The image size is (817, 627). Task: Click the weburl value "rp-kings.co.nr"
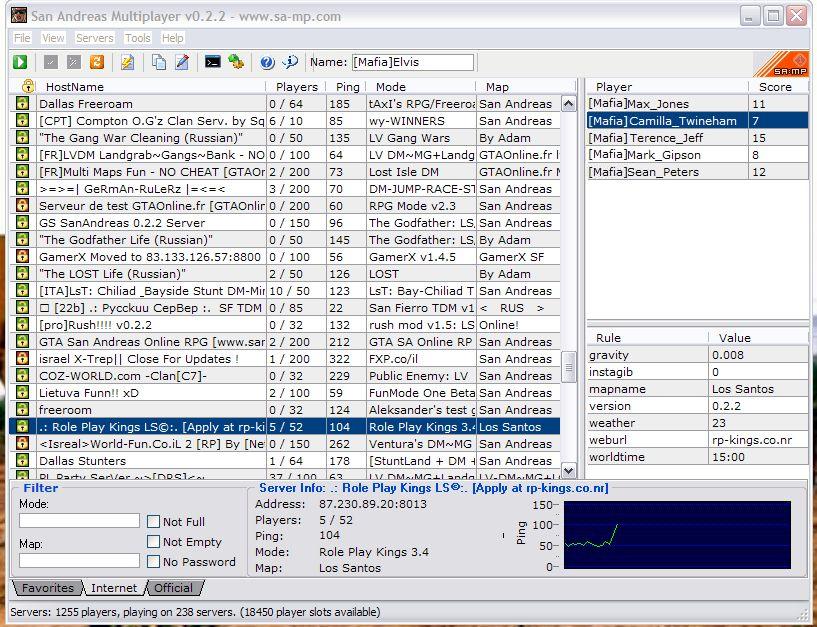pos(752,440)
